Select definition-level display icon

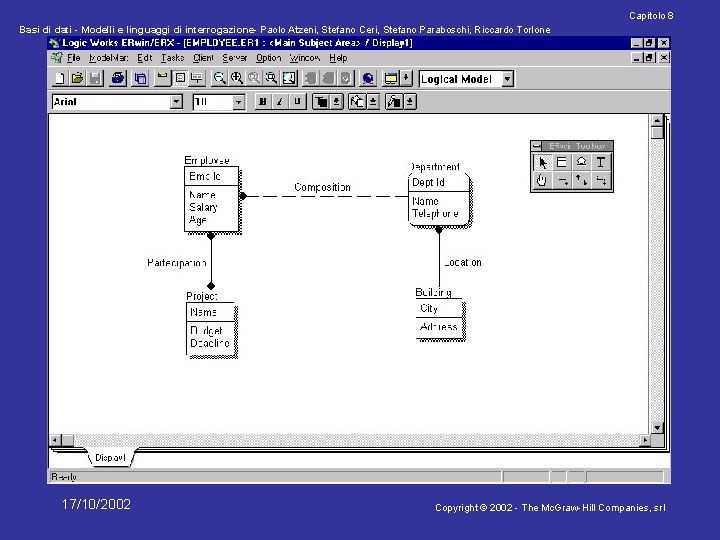(197, 79)
